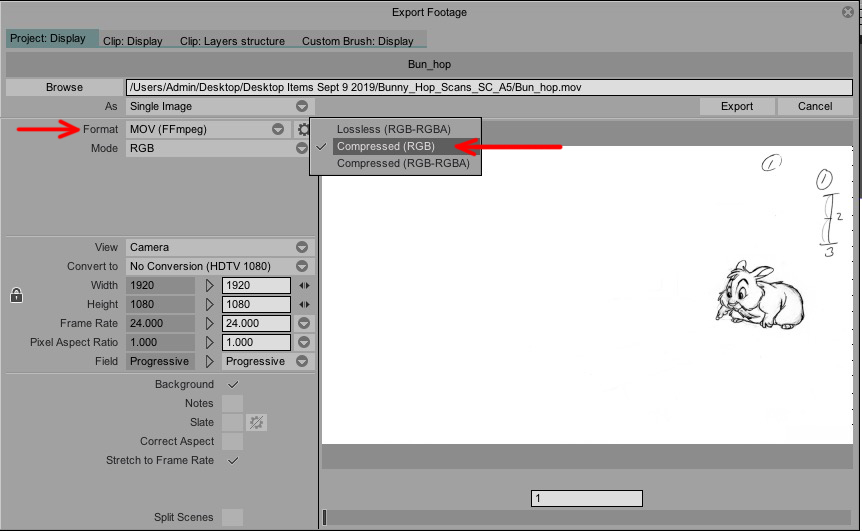The width and height of the screenshot is (862, 531).
Task: Click the source Height 1080 value
Action: tap(160, 305)
